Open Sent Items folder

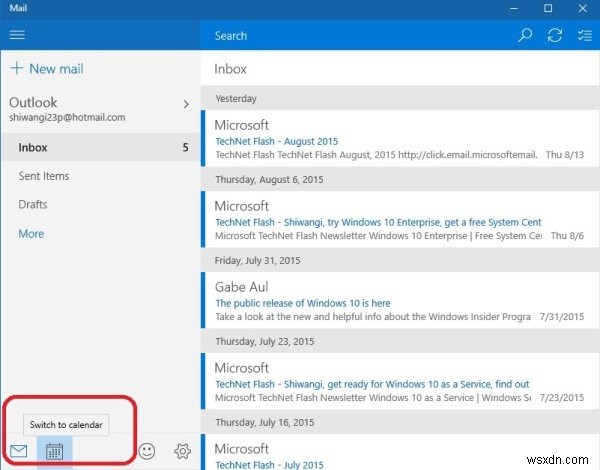point(100,176)
